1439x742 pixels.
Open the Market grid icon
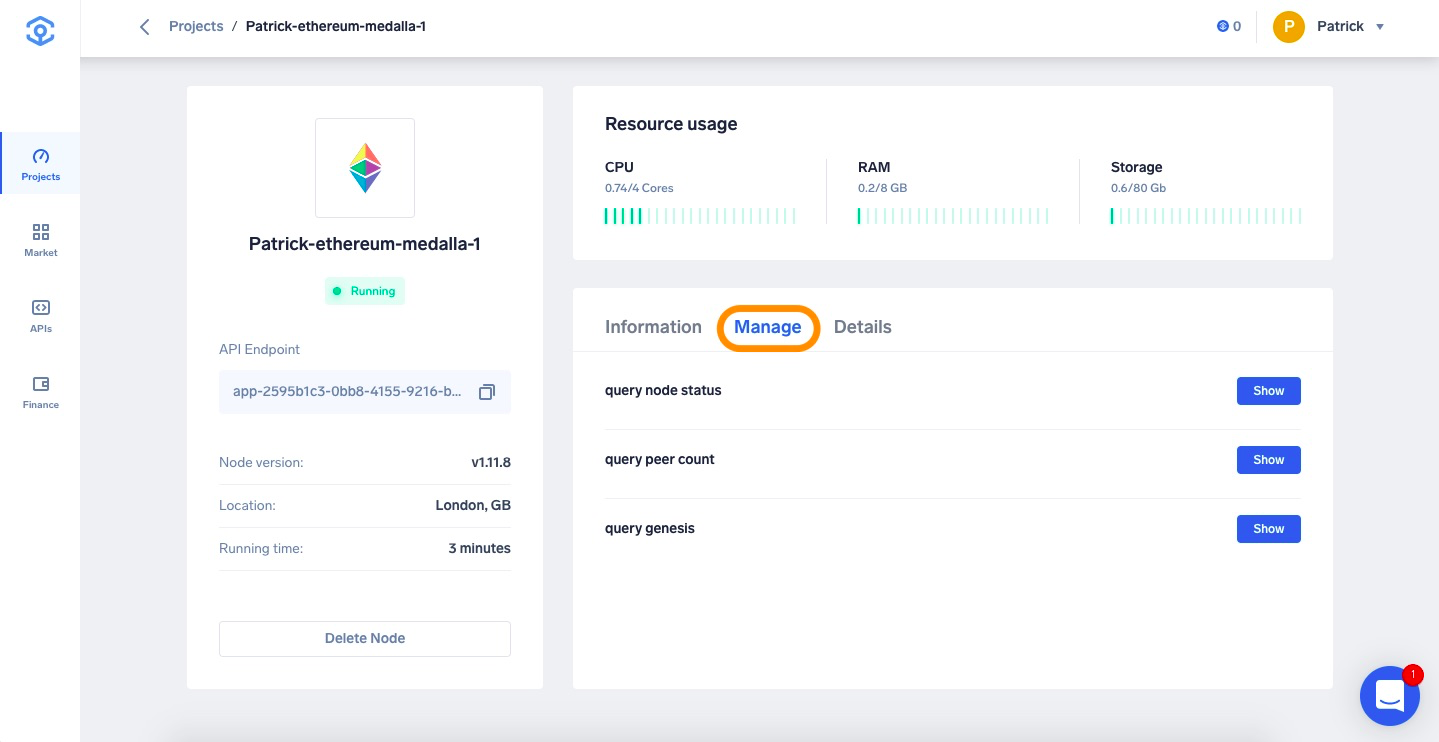[x=41, y=232]
